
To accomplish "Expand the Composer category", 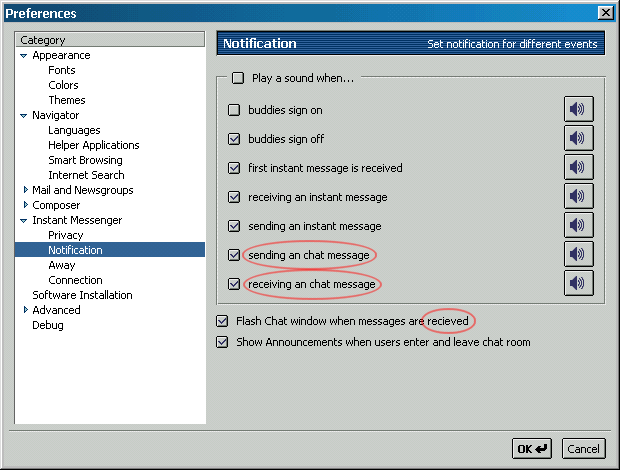I will [24, 205].
